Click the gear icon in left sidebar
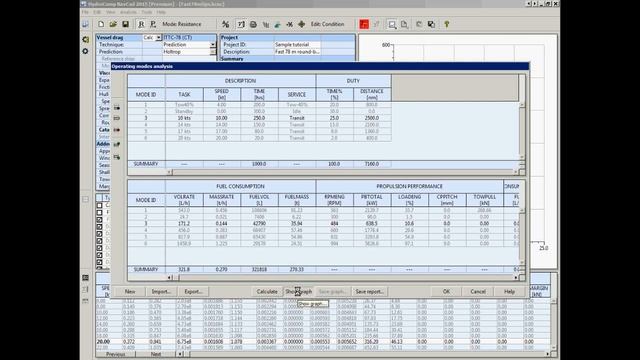The height and width of the screenshot is (360, 640). point(85,51)
